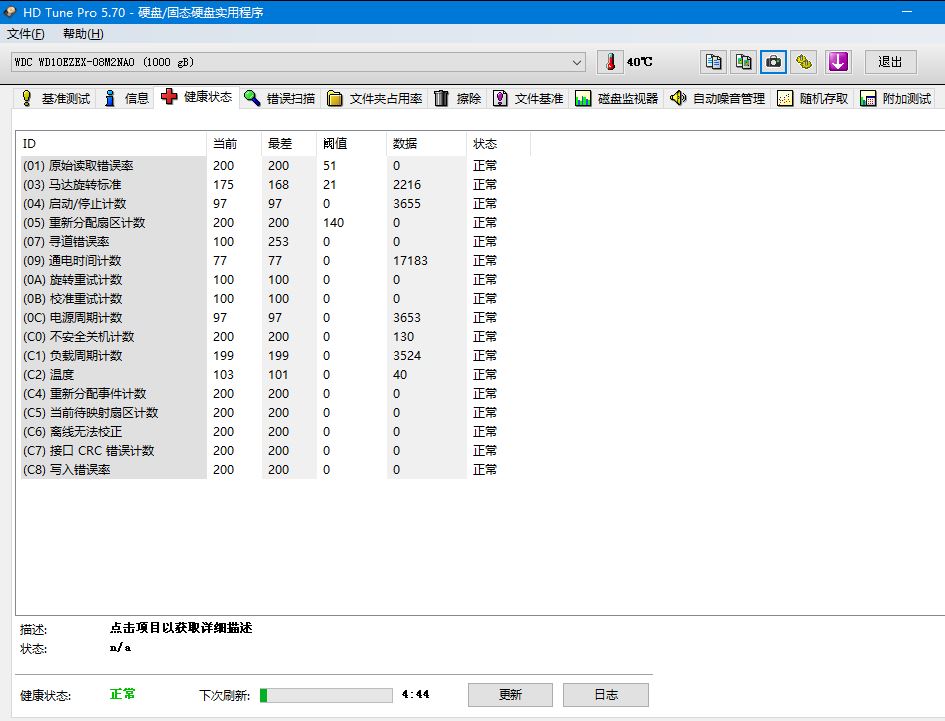Click the 更新 button

coord(510,694)
